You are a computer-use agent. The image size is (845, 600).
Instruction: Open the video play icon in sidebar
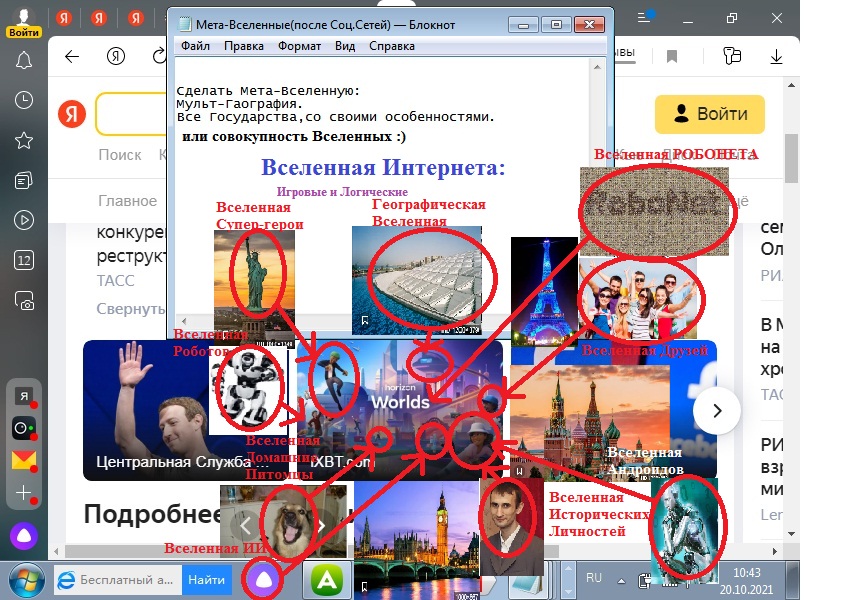pos(24,220)
